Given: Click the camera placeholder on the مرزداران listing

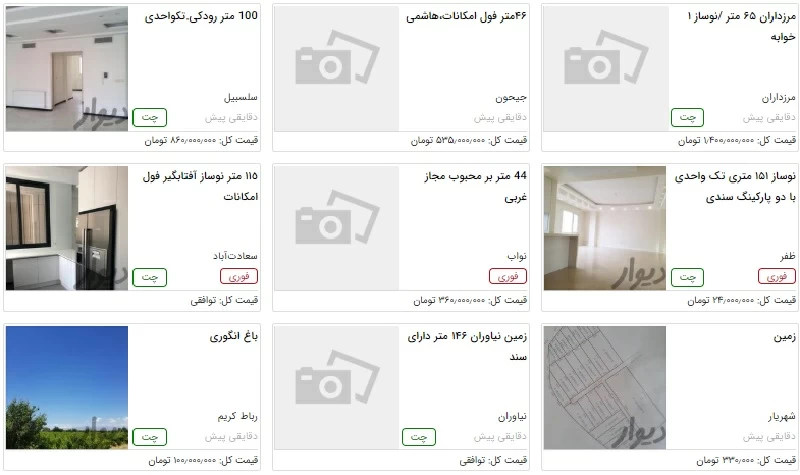Looking at the screenshot, I should [x=606, y=68].
